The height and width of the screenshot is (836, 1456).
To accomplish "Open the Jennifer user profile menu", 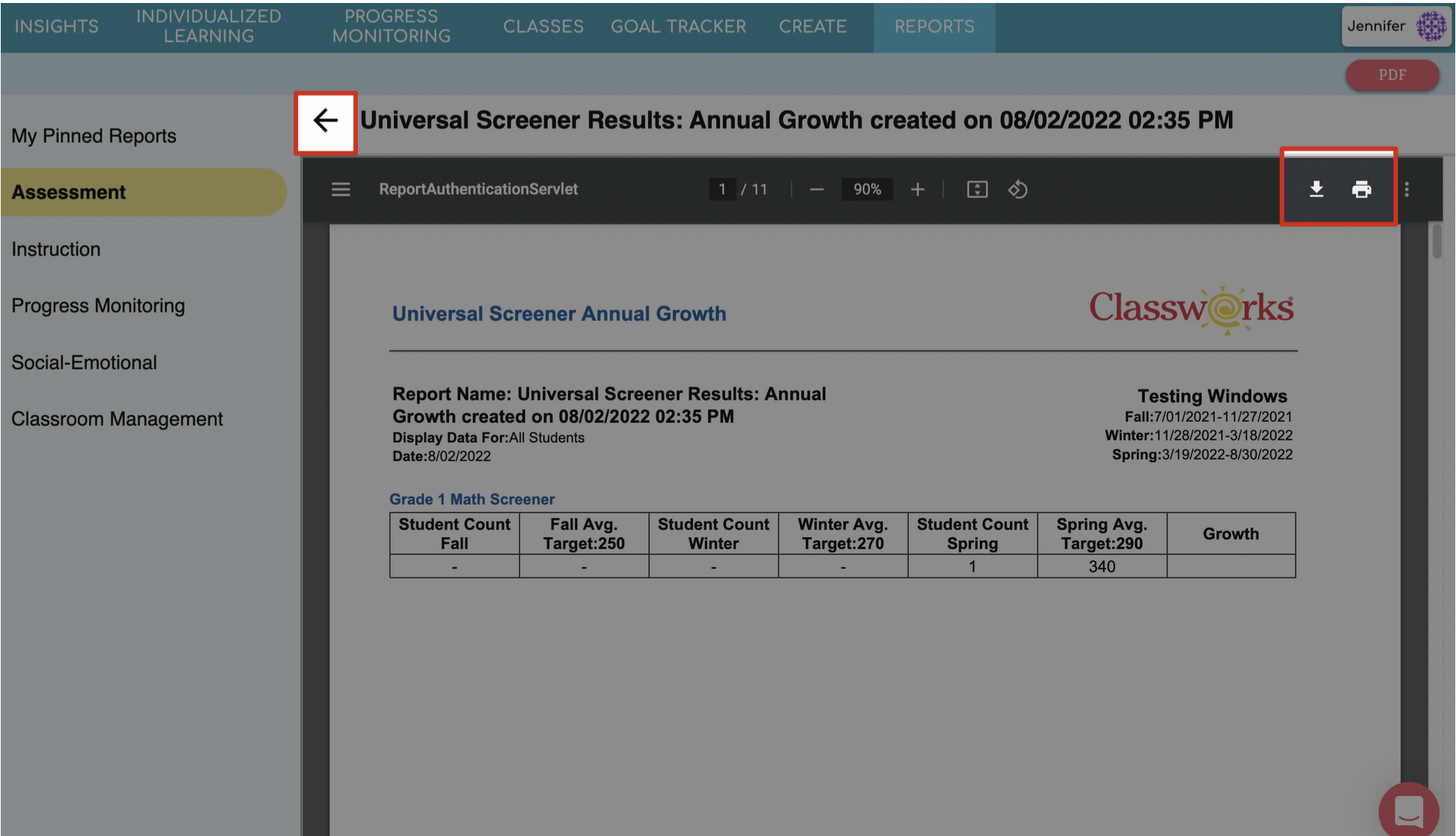I will tap(1395, 26).
